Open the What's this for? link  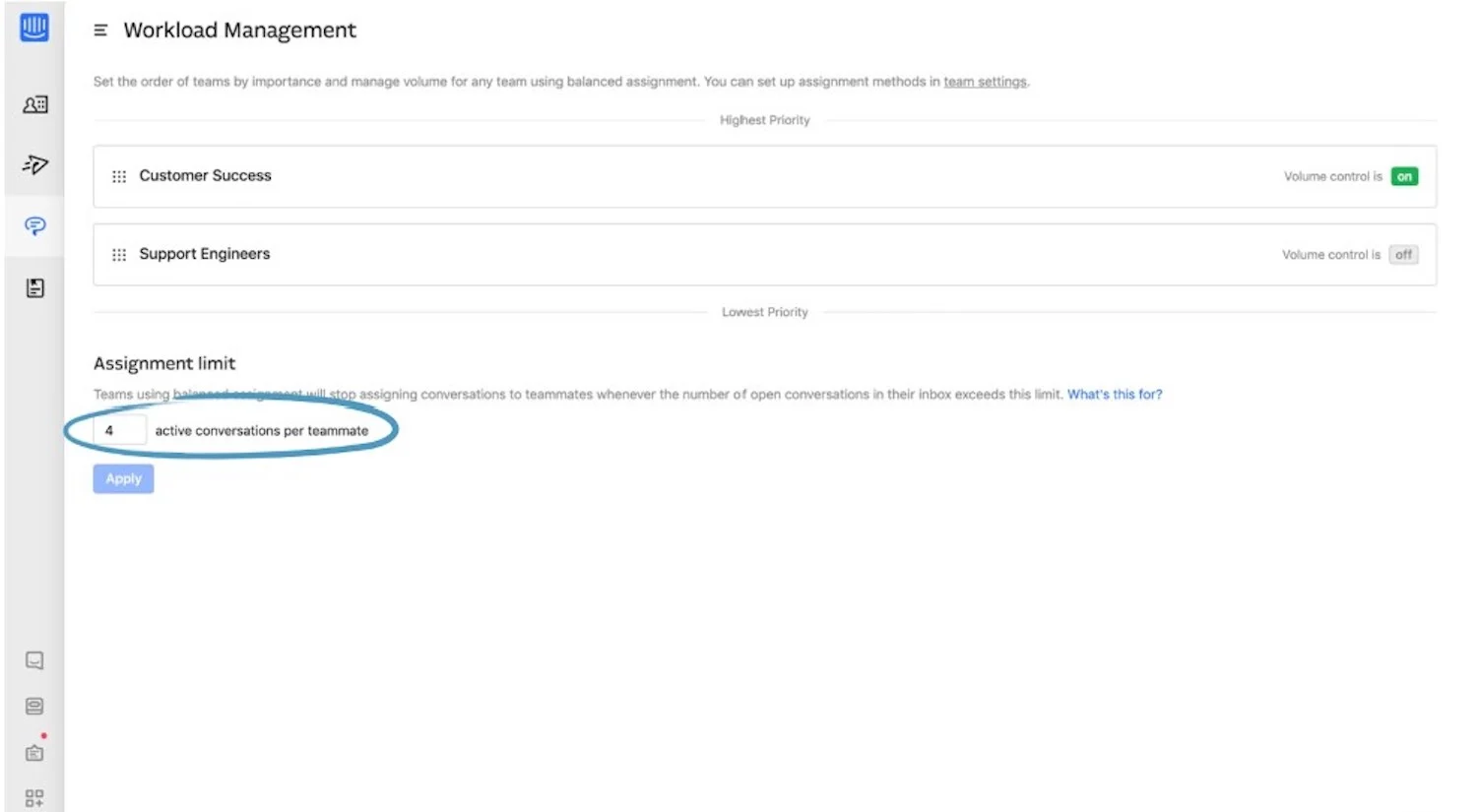coord(1115,394)
